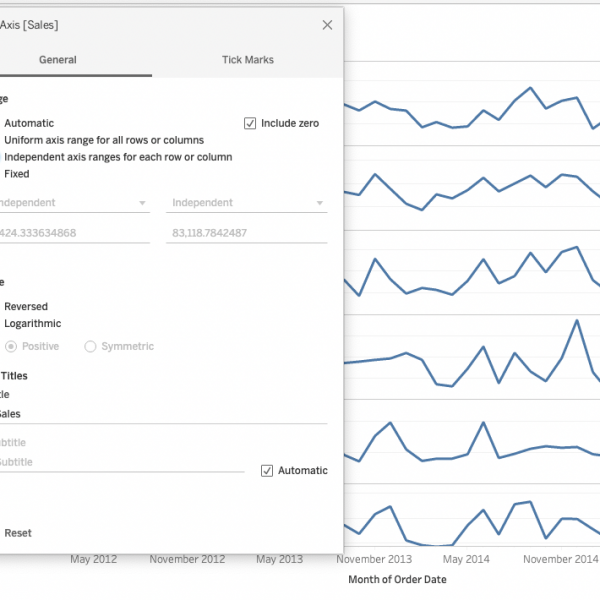Pick the Fixed range option
Screen dimensions: 600x600
16,174
